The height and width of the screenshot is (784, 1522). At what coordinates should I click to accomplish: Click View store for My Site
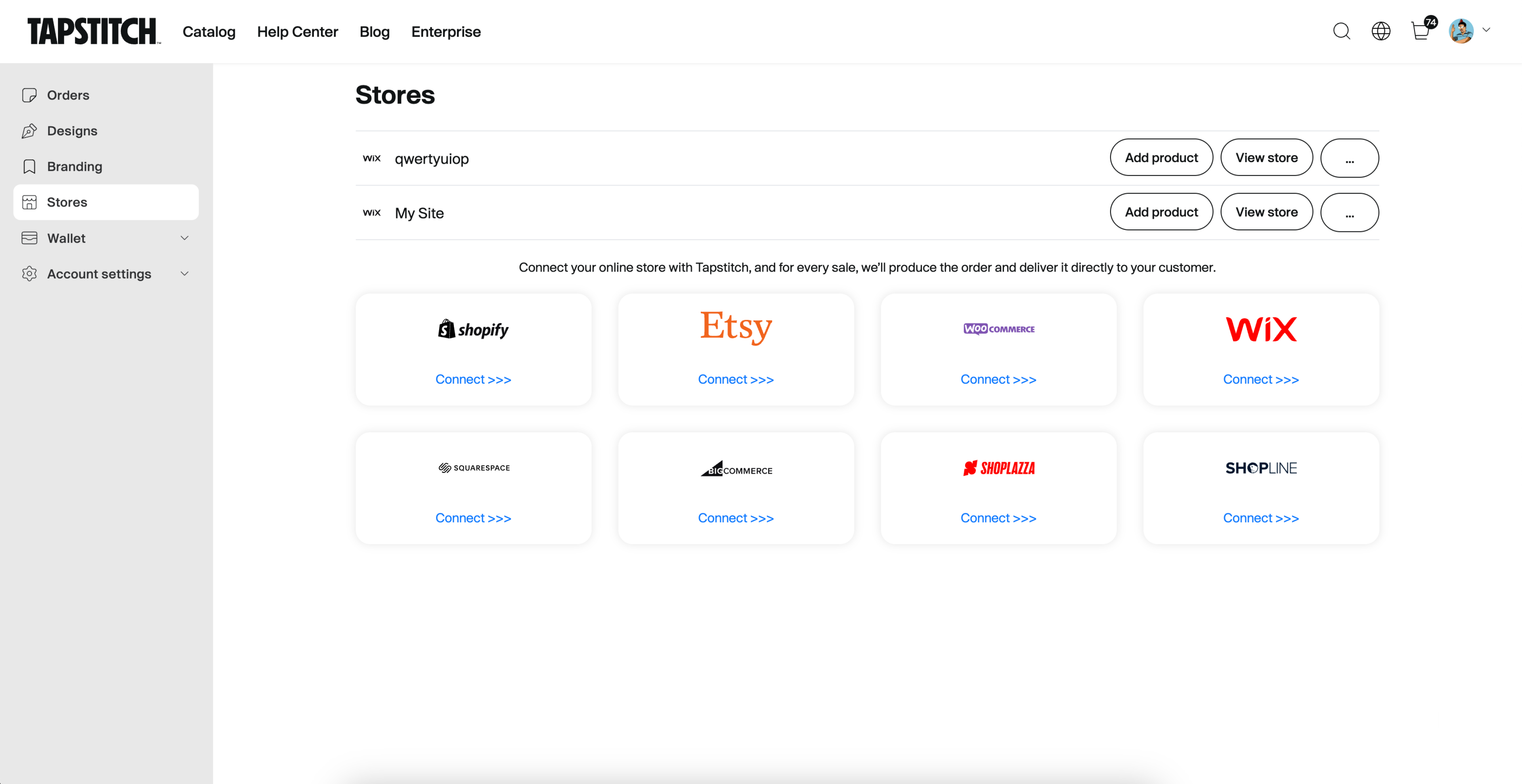coord(1266,212)
